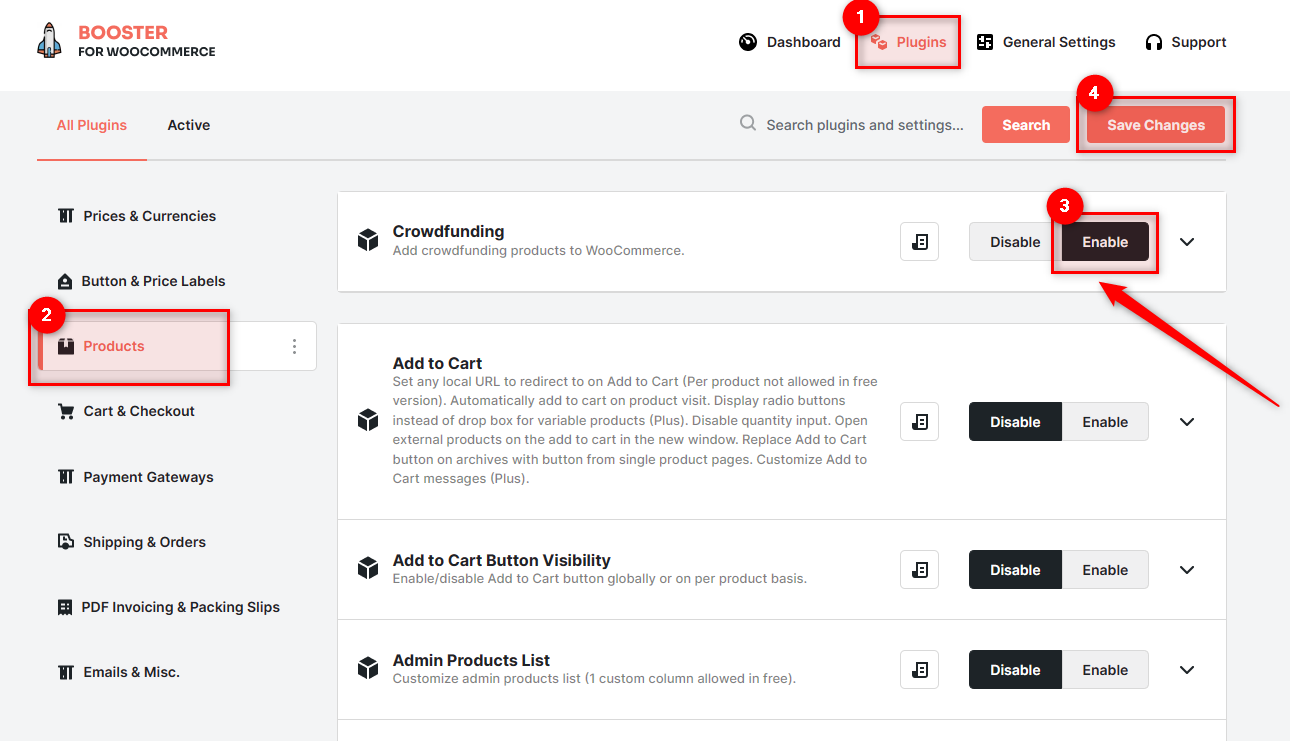Open the Dashboard menu item
Viewport: 1290px width, 741px height.
point(790,42)
